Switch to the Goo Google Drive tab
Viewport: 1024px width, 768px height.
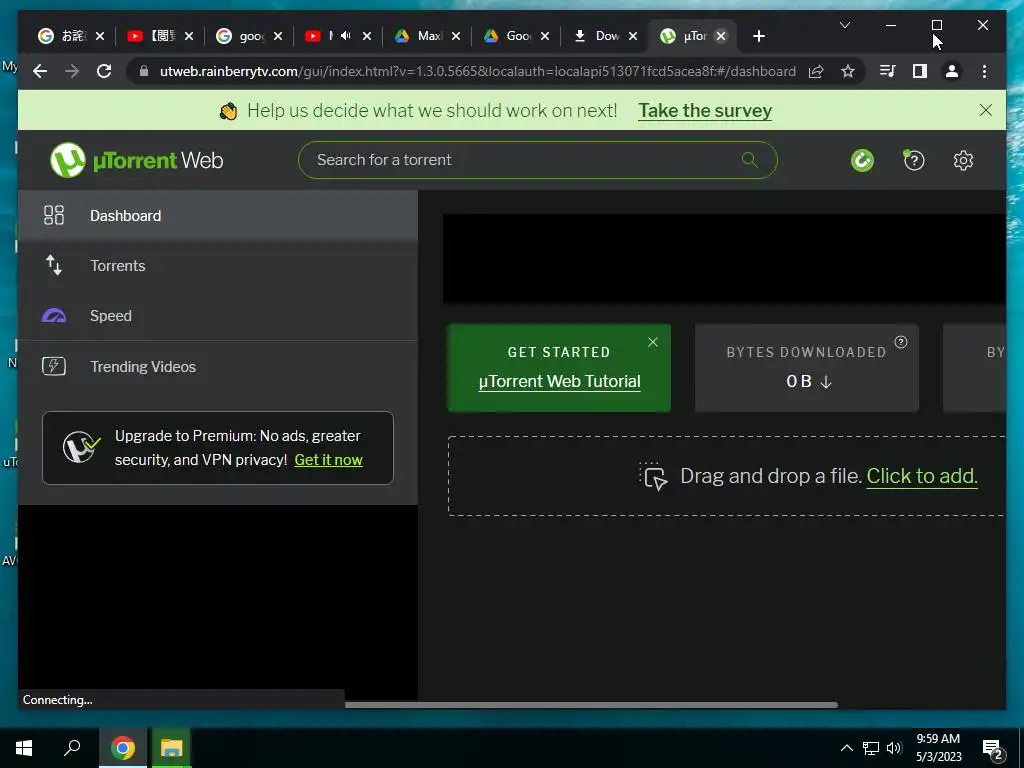tap(516, 37)
